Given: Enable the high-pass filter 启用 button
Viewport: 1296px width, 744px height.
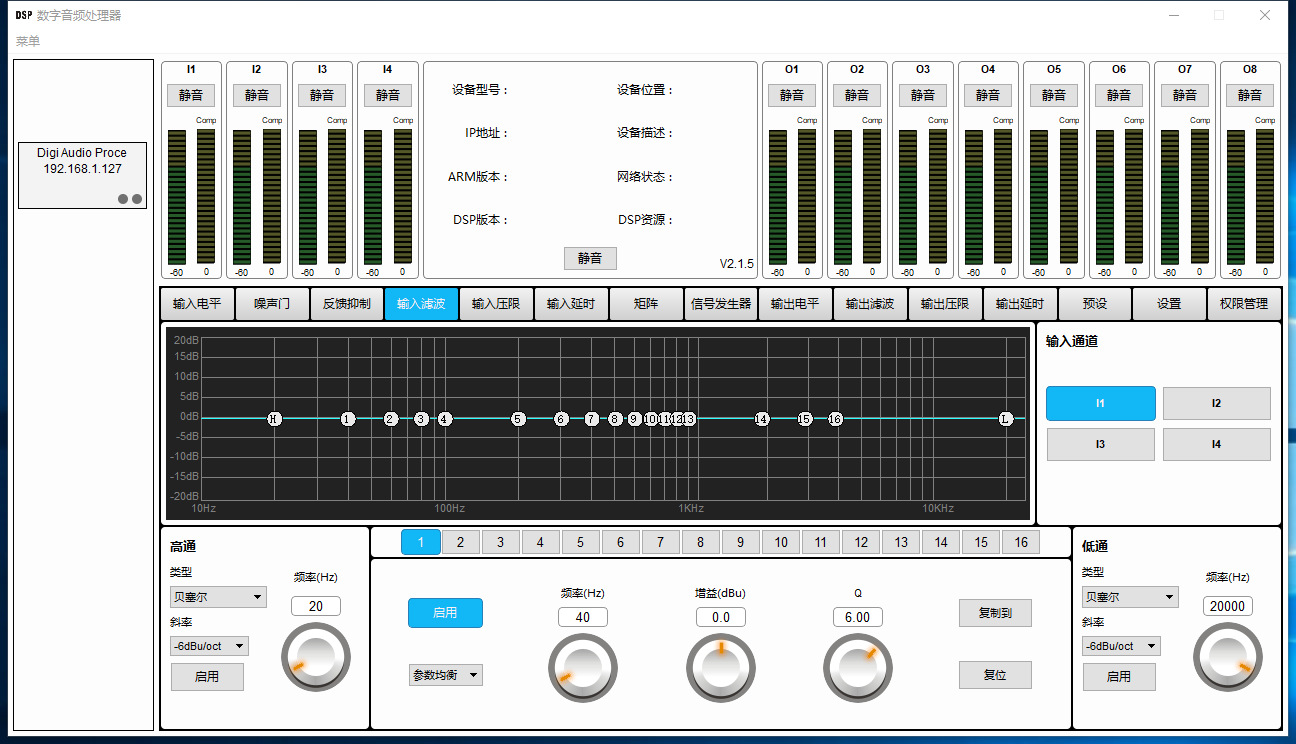Looking at the screenshot, I should pos(207,677).
